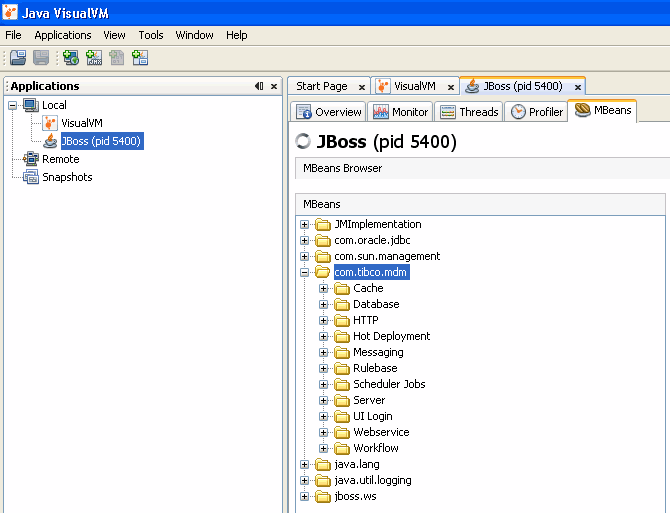Image resolution: width=670 pixels, height=513 pixels.
Task: Click the Load snapshot toolbar icon
Action: 18,57
